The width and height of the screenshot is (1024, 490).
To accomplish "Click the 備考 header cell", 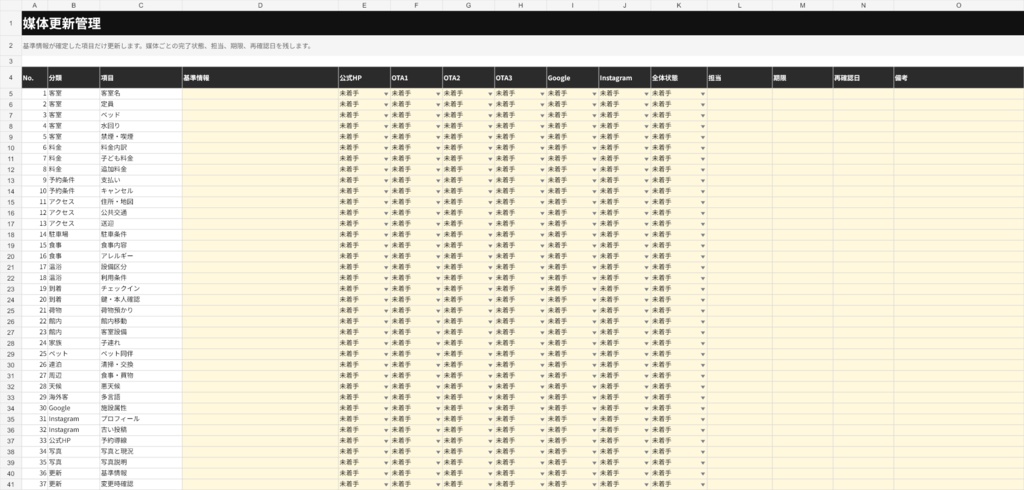I will (959, 78).
